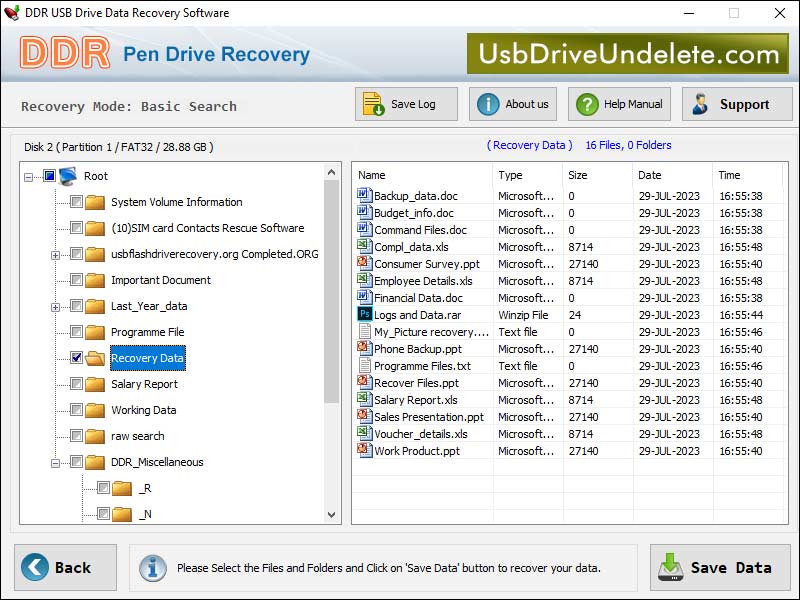Open the UsbDriveUndelete.com banner link
Image resolution: width=800 pixels, height=600 pixels.
click(628, 54)
